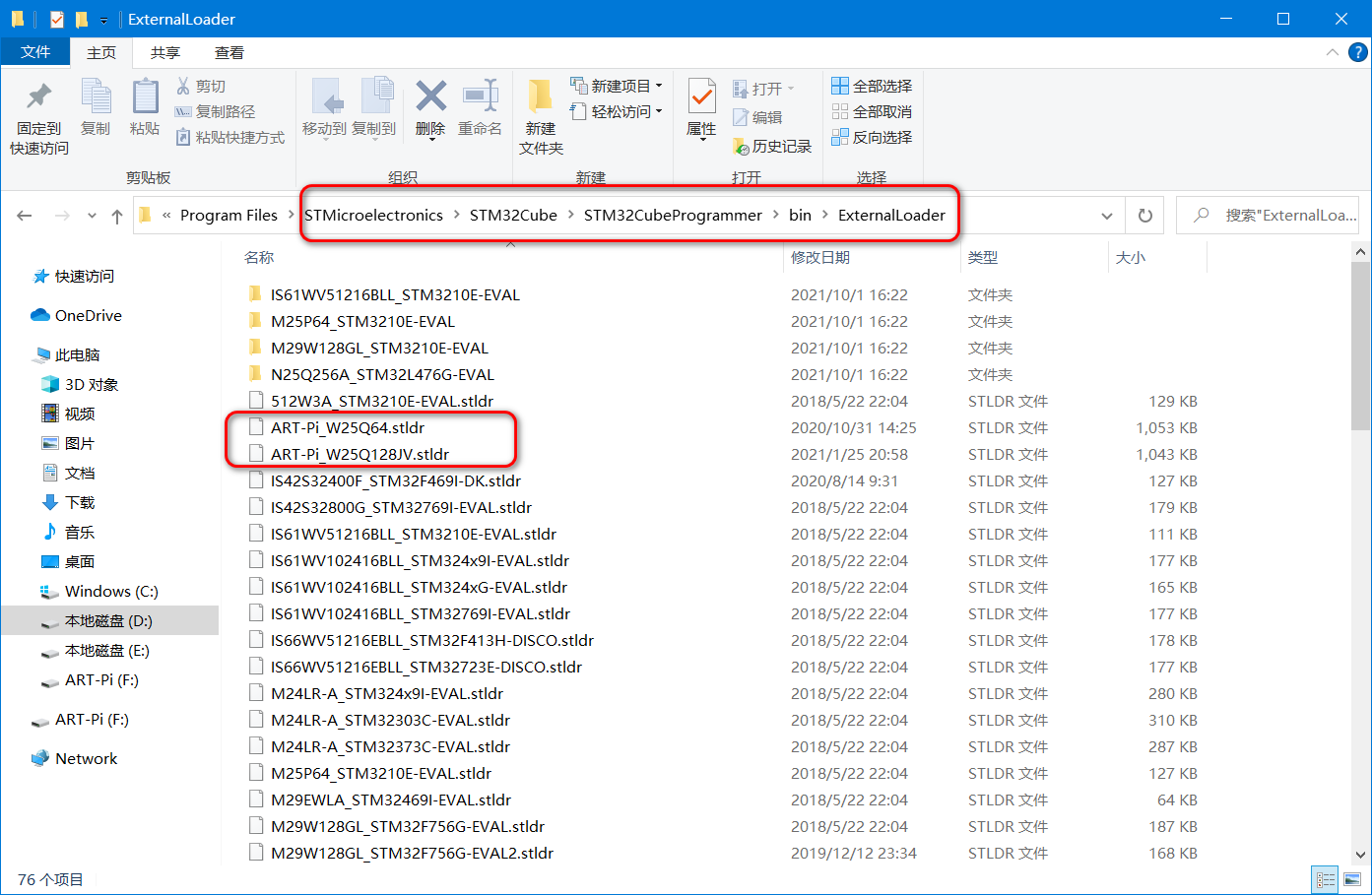
Task: Select all items with 全部选择
Action: coord(873,86)
